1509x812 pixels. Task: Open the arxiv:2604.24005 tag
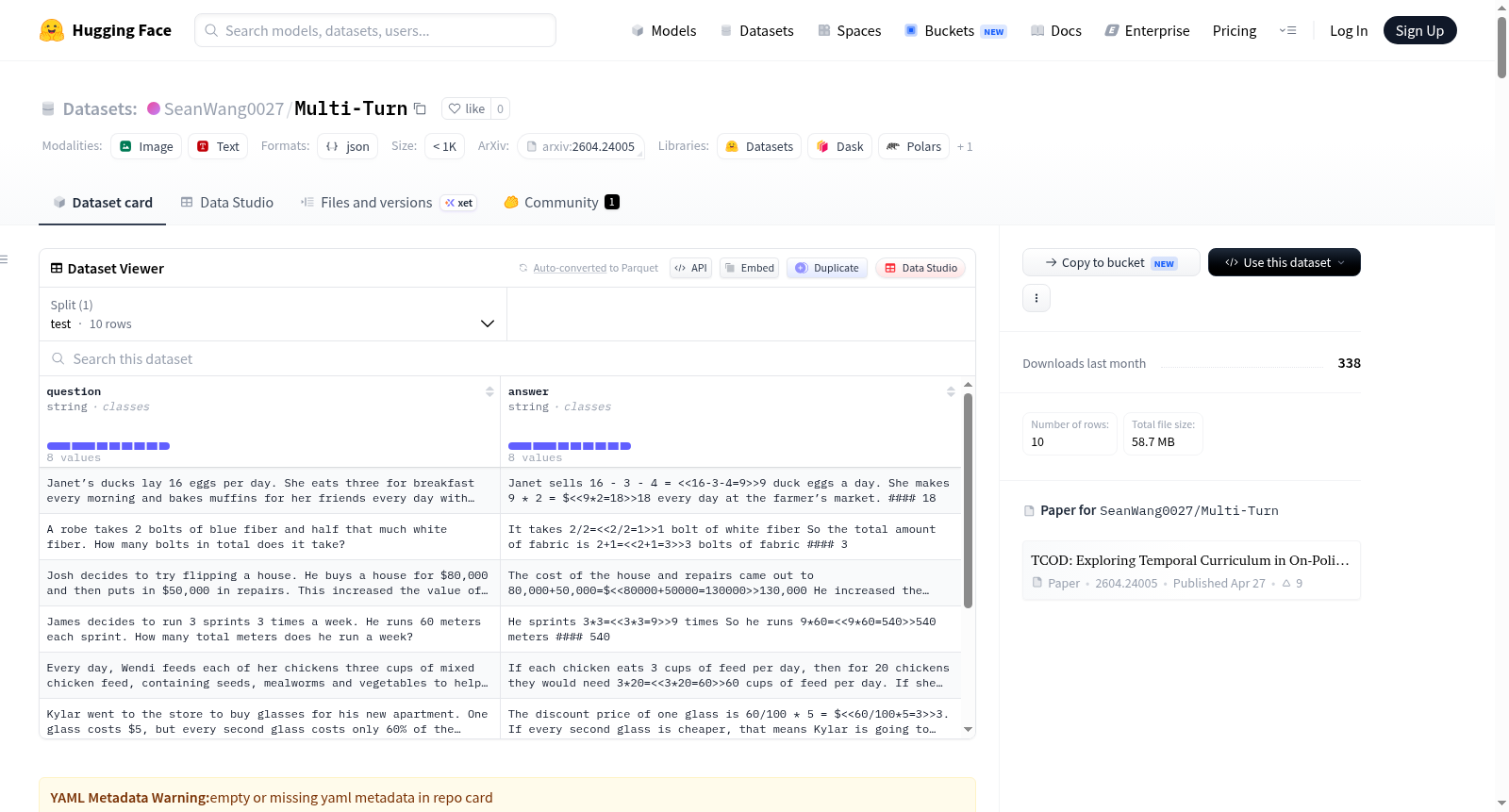coord(581,146)
